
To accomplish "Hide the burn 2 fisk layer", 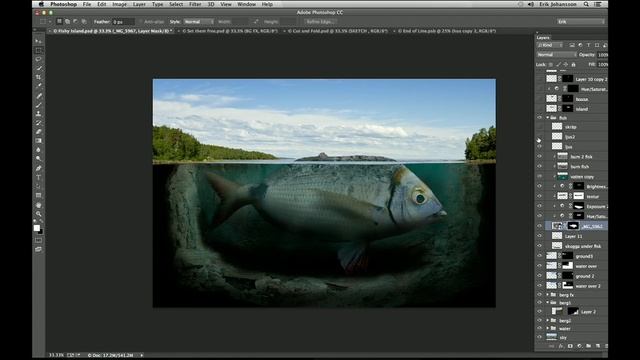I will (x=540, y=156).
